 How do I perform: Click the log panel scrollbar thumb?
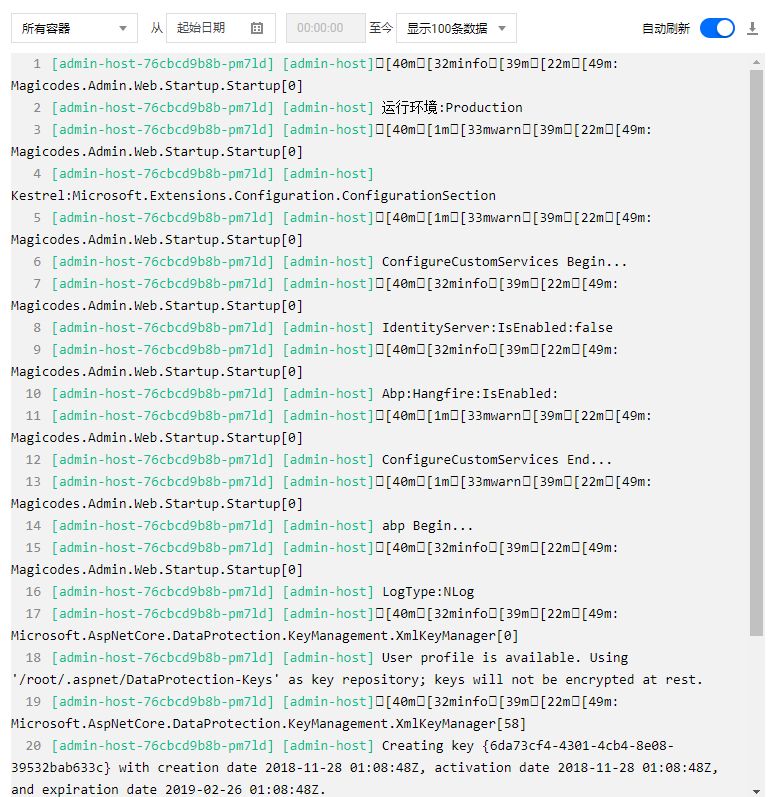pyautogui.click(x=757, y=353)
